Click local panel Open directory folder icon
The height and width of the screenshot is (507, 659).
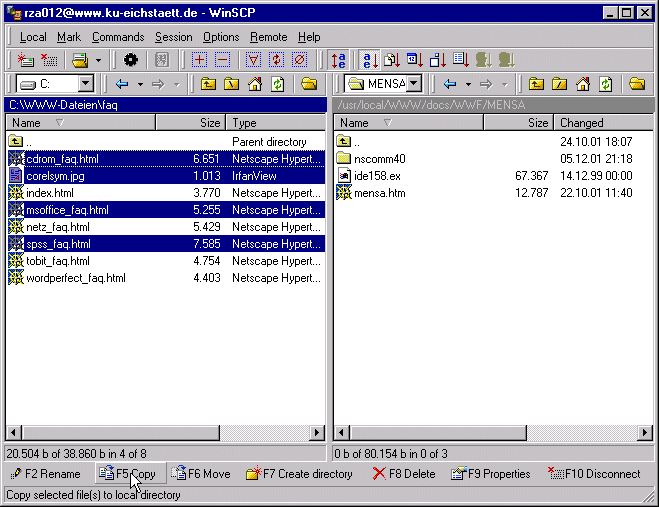point(309,84)
